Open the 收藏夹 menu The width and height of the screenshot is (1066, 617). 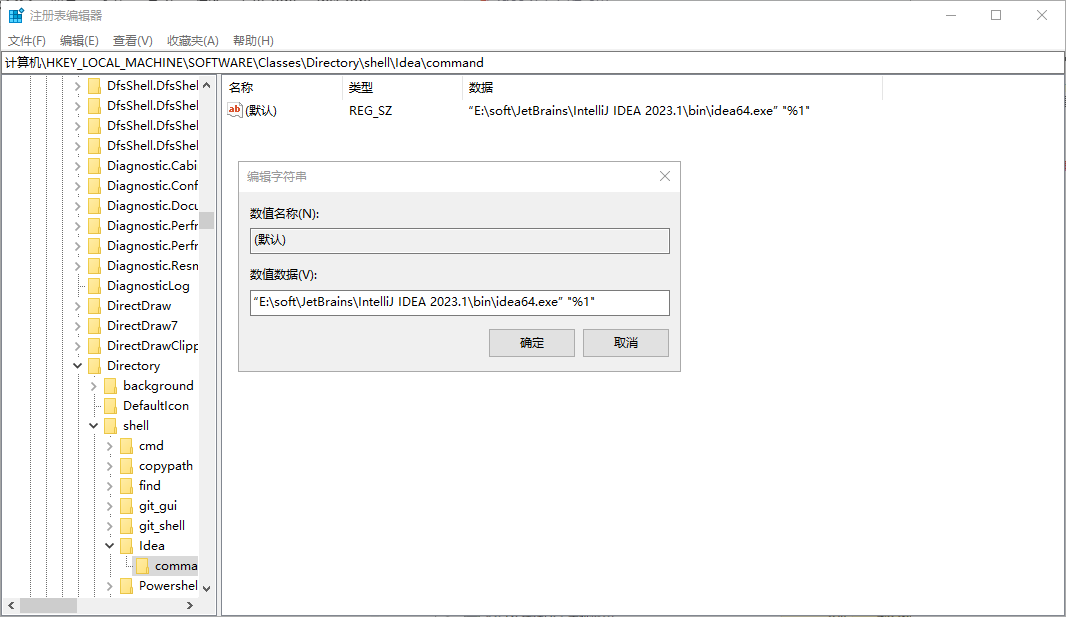point(192,40)
